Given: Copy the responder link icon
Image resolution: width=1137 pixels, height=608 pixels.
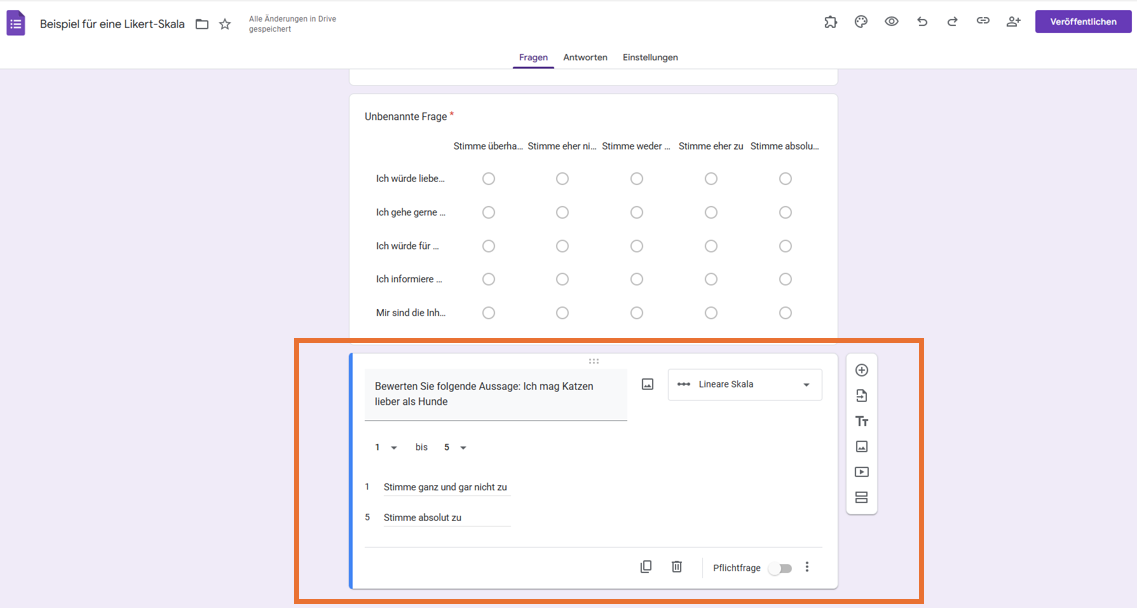Looking at the screenshot, I should pos(983,21).
